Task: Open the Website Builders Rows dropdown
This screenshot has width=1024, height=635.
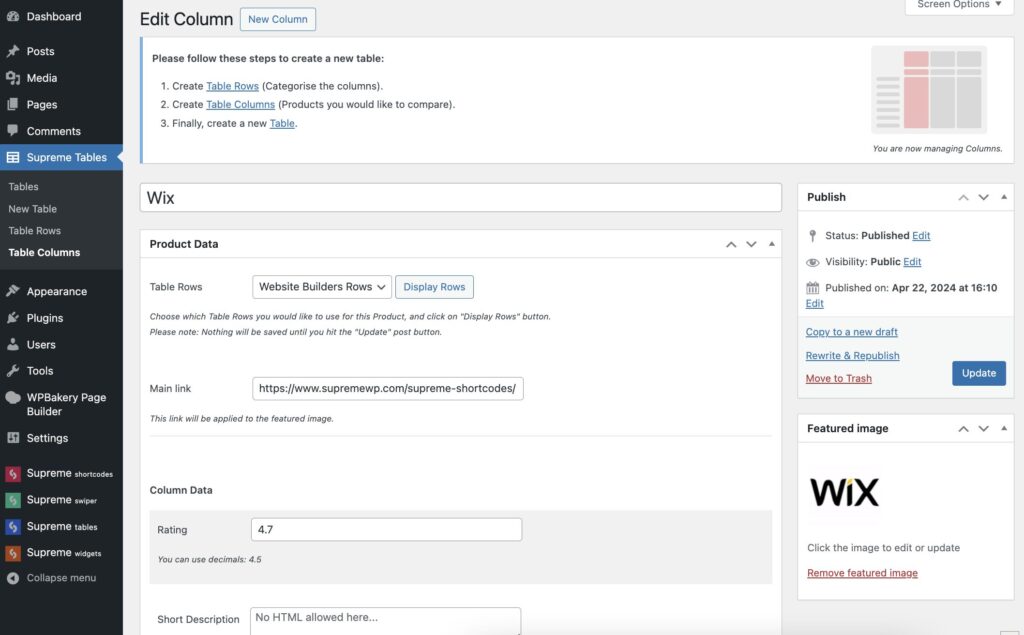Action: (322, 287)
